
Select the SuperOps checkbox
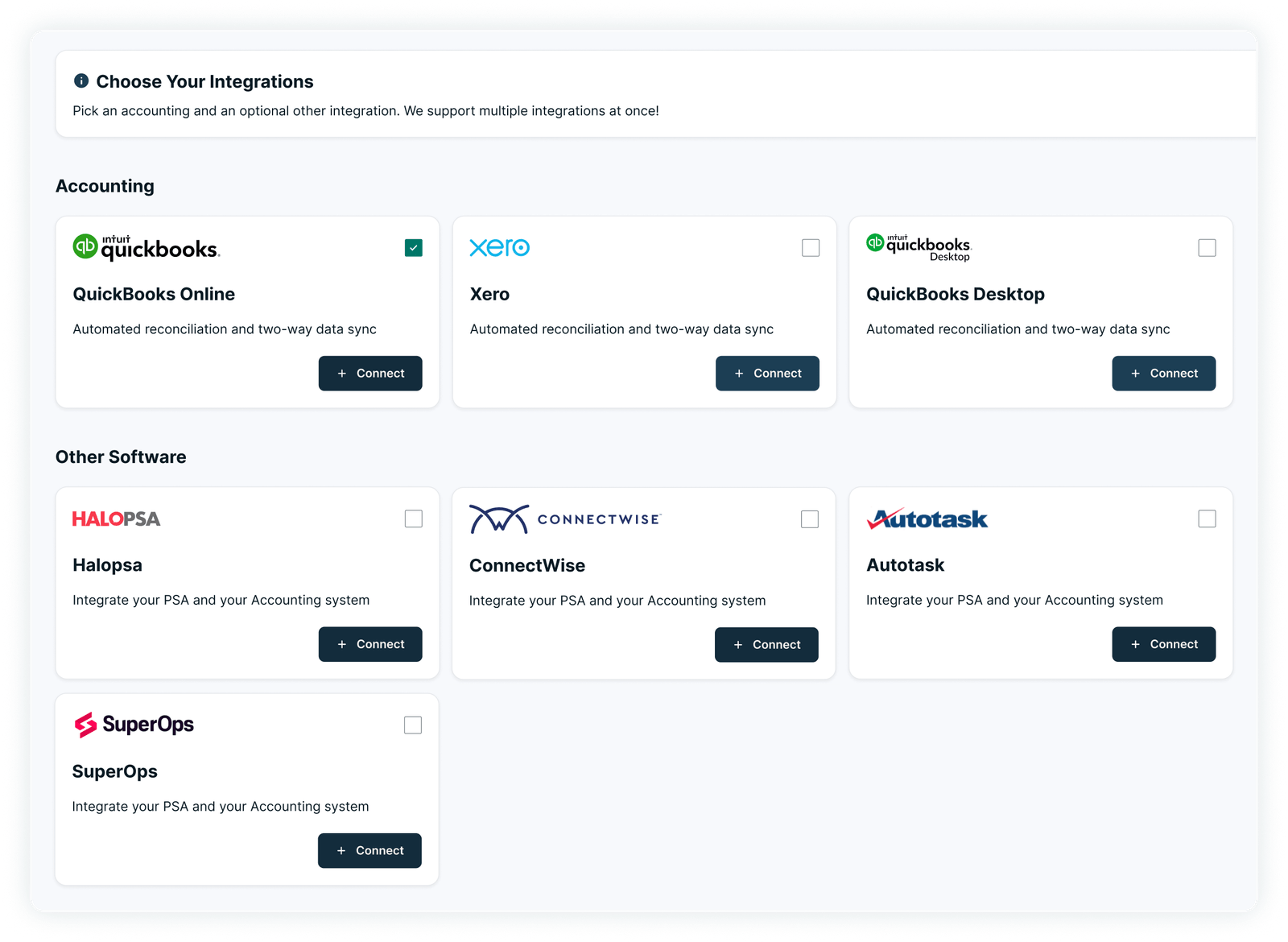click(x=413, y=725)
